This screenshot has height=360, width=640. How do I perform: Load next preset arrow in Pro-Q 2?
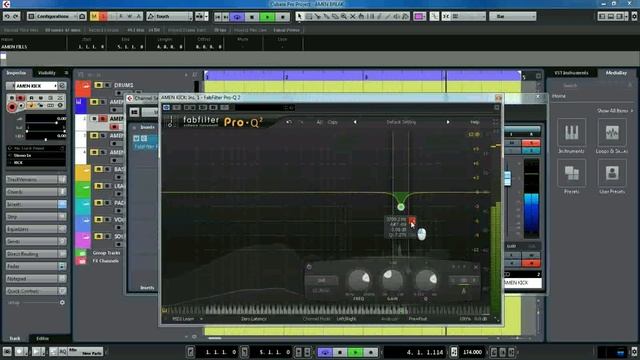coord(448,122)
